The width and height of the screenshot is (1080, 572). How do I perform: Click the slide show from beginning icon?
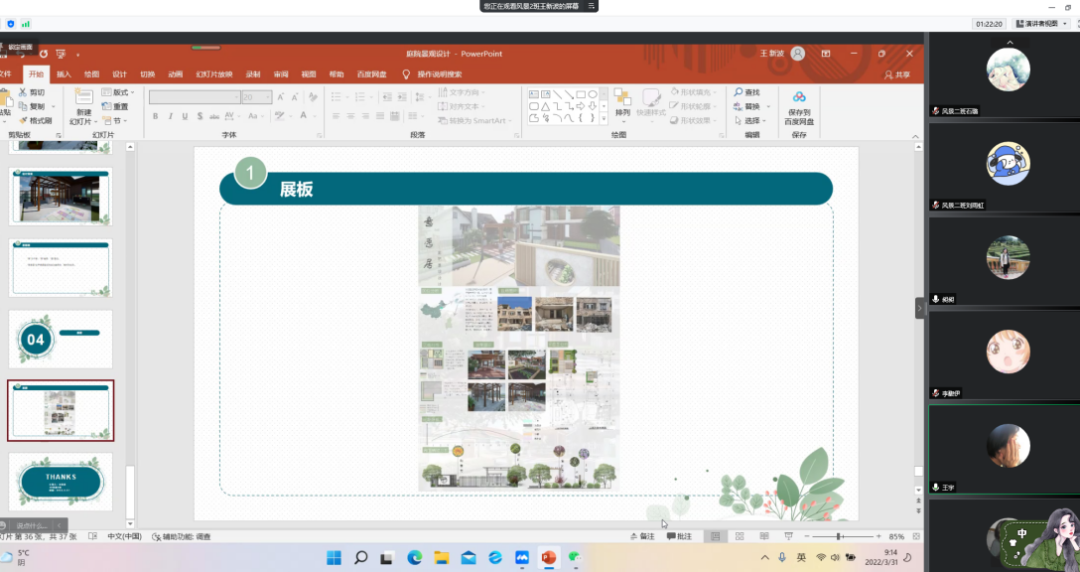61,54
